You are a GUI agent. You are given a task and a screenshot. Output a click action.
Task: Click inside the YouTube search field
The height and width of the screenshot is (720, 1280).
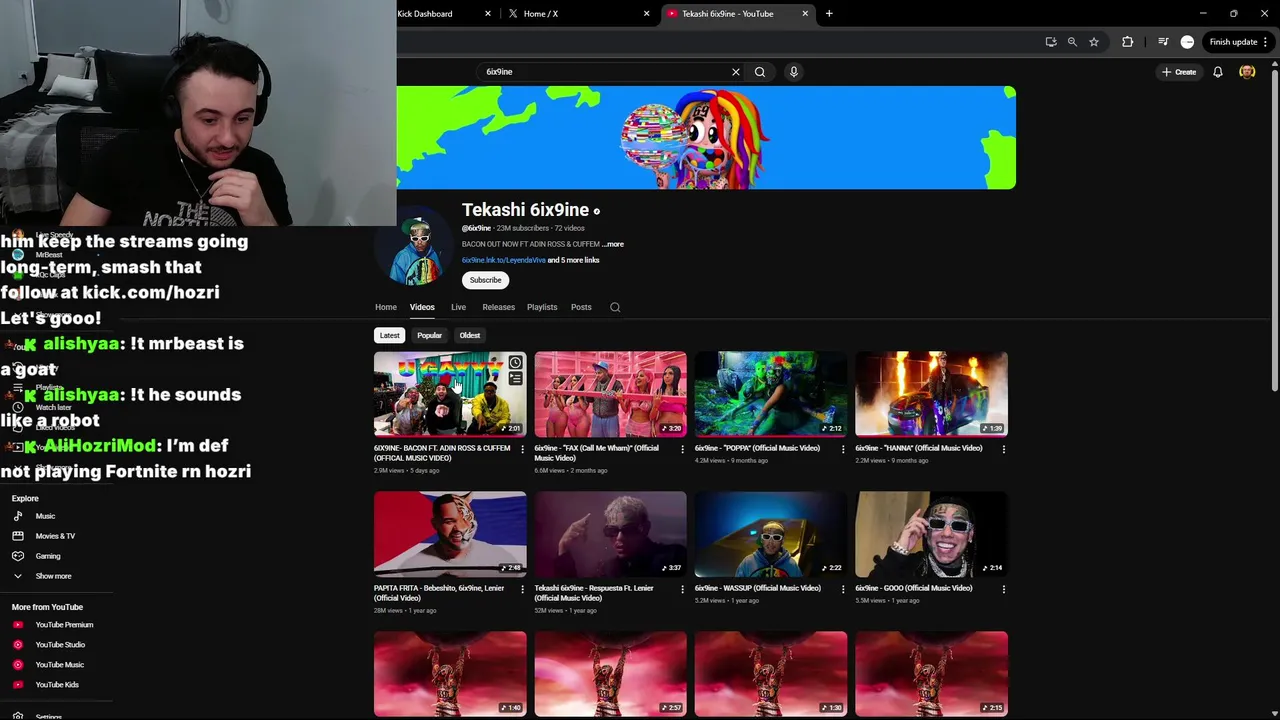tap(606, 72)
